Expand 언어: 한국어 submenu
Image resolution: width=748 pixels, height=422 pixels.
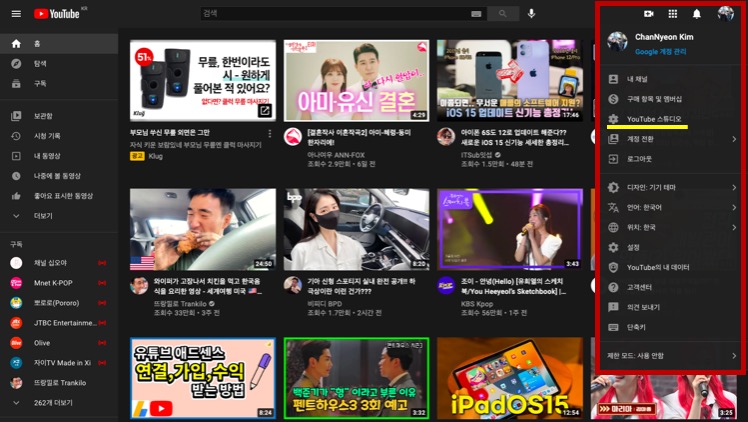point(671,207)
